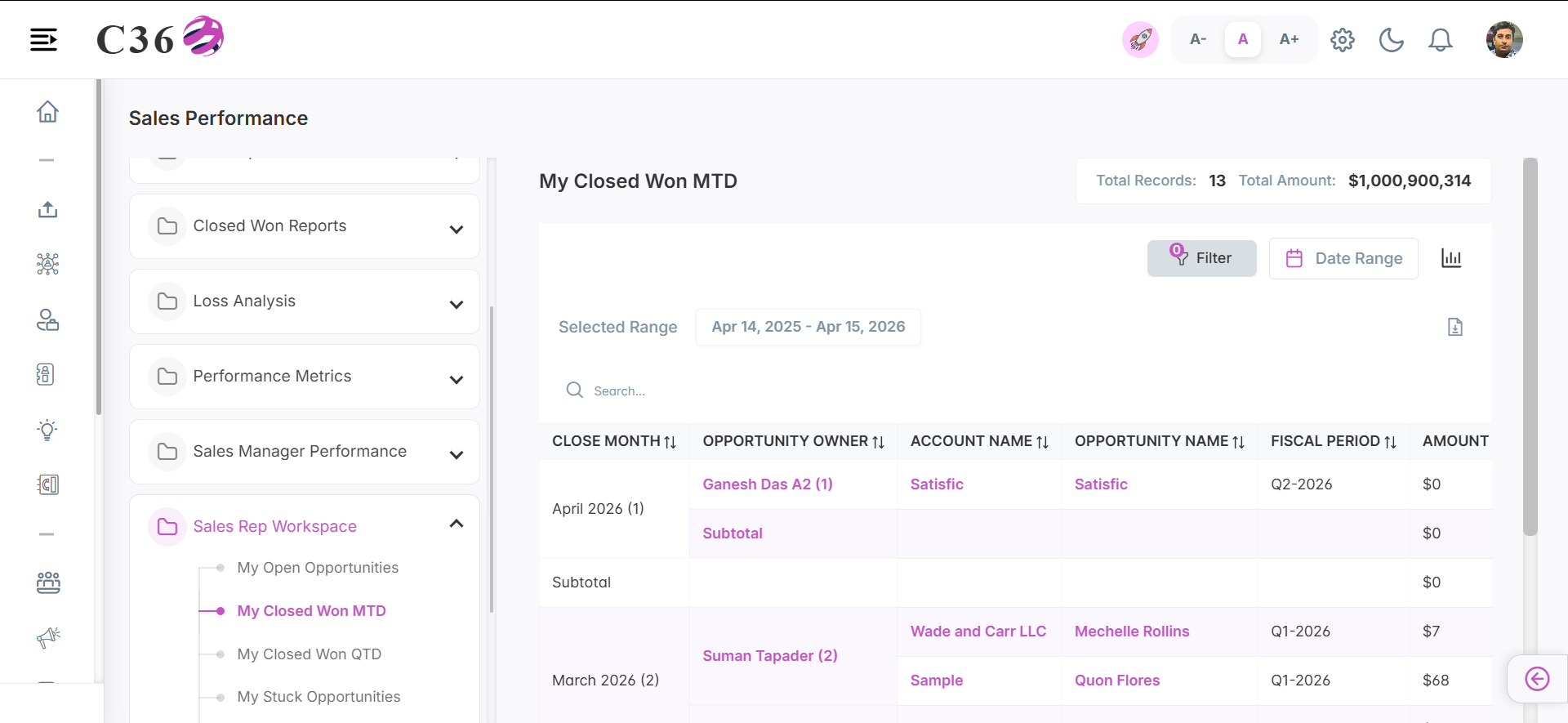Open the user accounts sidebar icon

47,319
